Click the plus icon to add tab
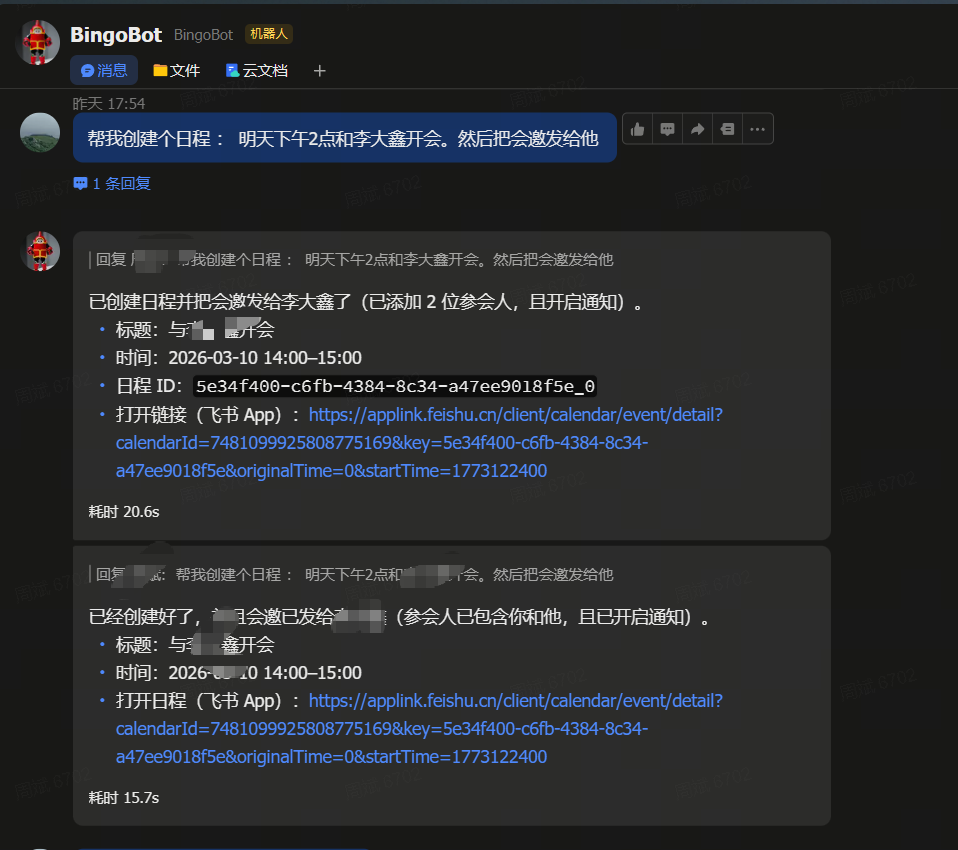 coord(320,71)
